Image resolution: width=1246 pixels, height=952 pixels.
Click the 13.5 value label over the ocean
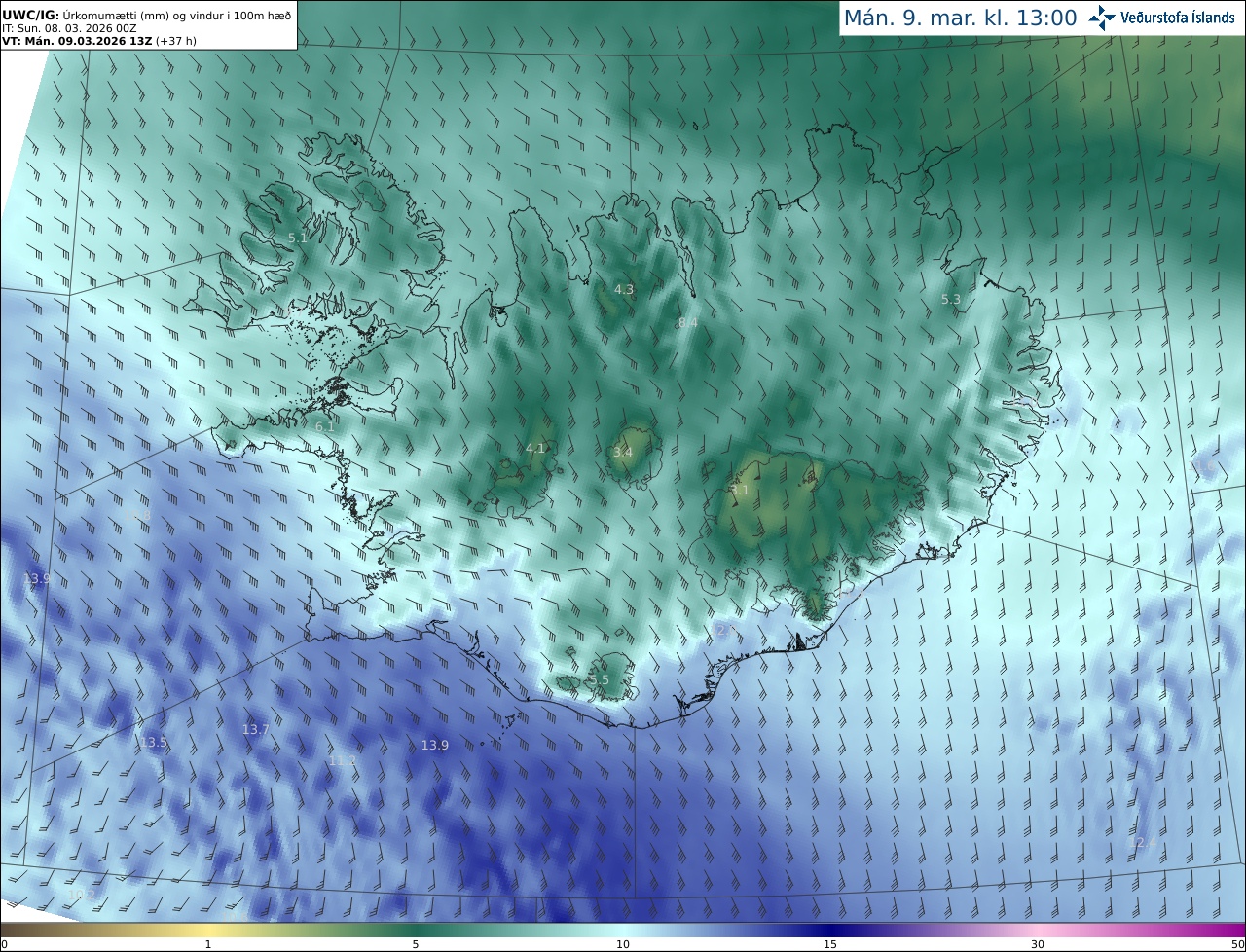[x=154, y=742]
